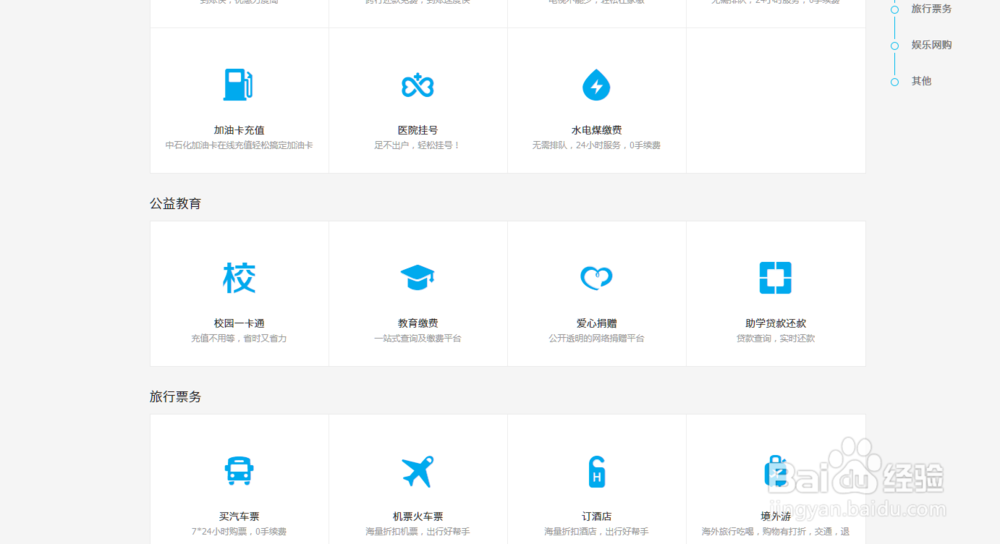The width and height of the screenshot is (1000, 544).
Task: Click the 其他 navigation dot
Action: pos(895,82)
